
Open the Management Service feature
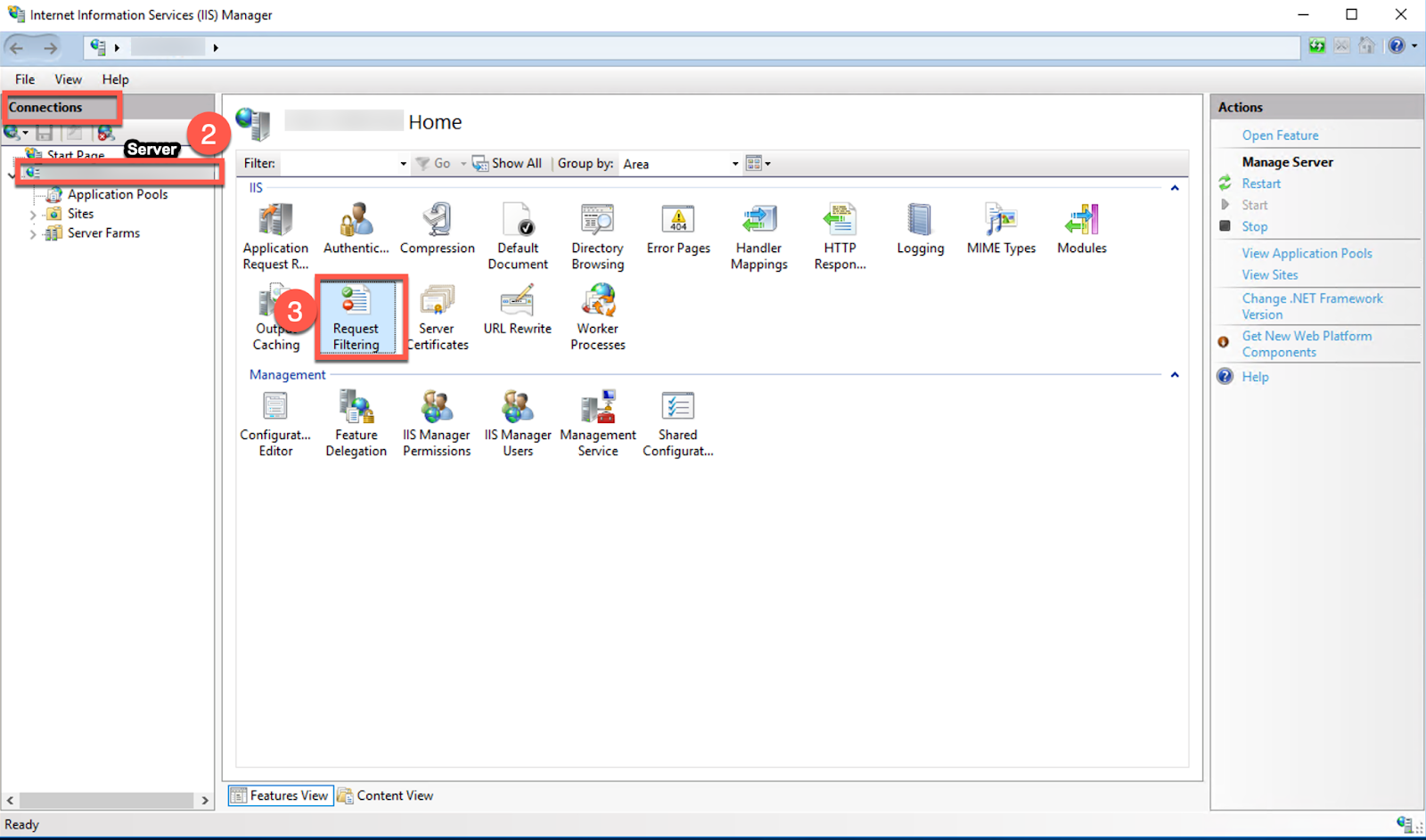pyautogui.click(x=598, y=424)
